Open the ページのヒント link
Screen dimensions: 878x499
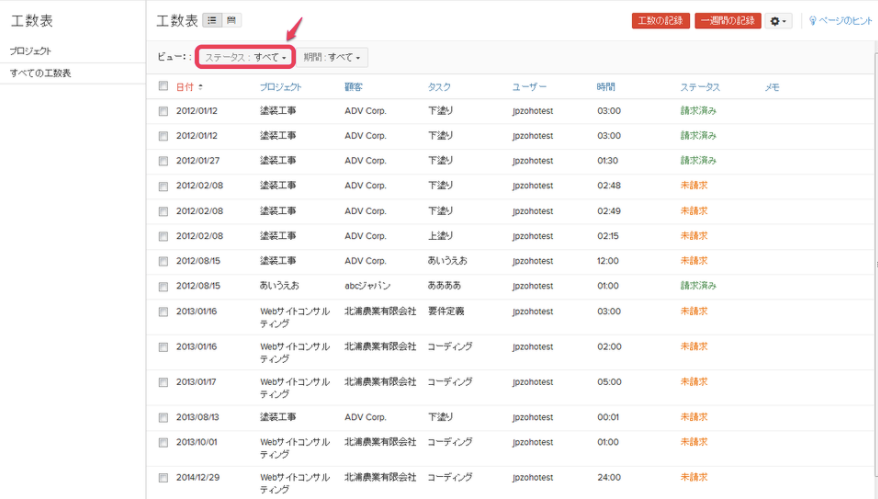click(845, 21)
